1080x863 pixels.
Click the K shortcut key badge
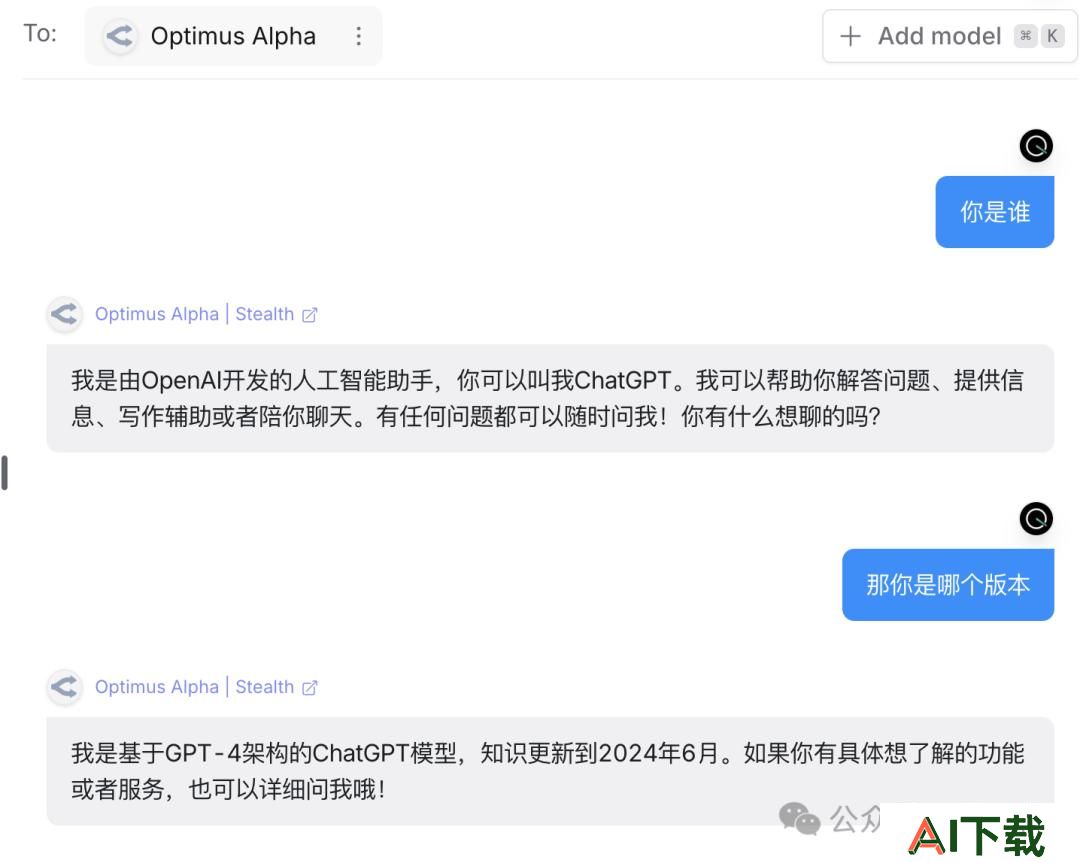pos(1052,36)
